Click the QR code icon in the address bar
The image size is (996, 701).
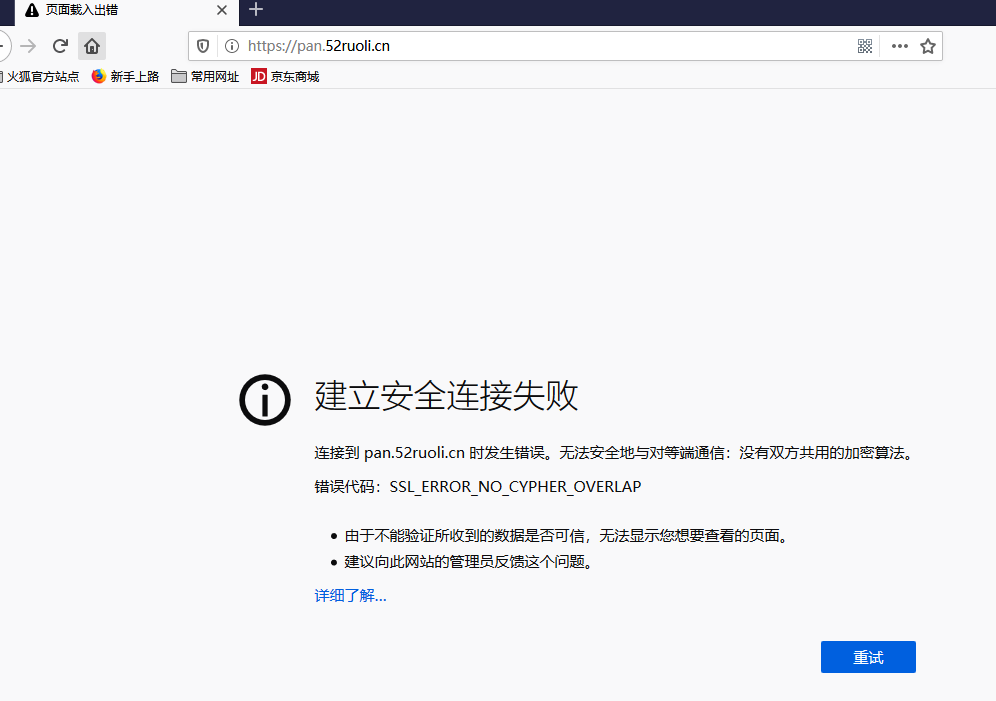pos(864,45)
